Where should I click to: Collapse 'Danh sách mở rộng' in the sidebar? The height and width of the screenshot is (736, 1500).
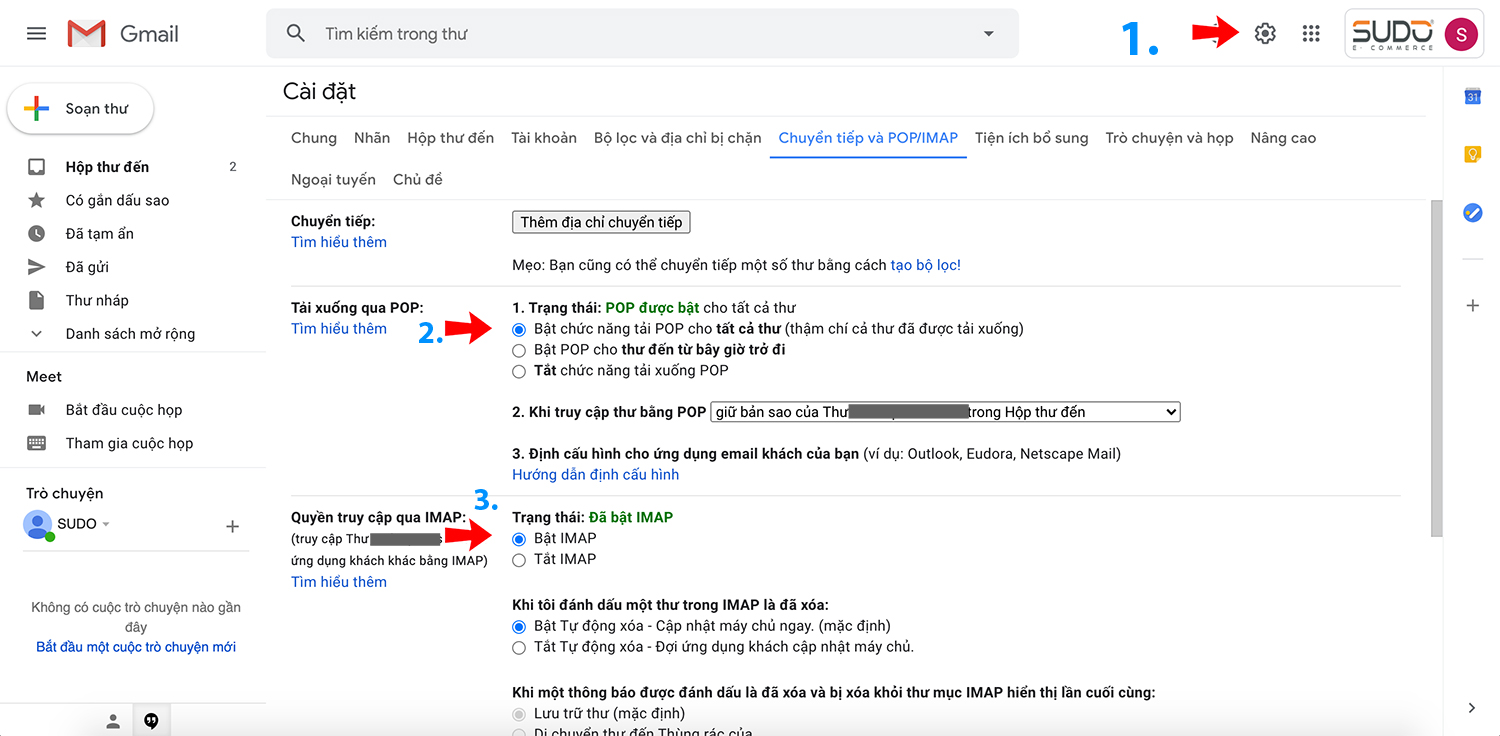[x=36, y=333]
